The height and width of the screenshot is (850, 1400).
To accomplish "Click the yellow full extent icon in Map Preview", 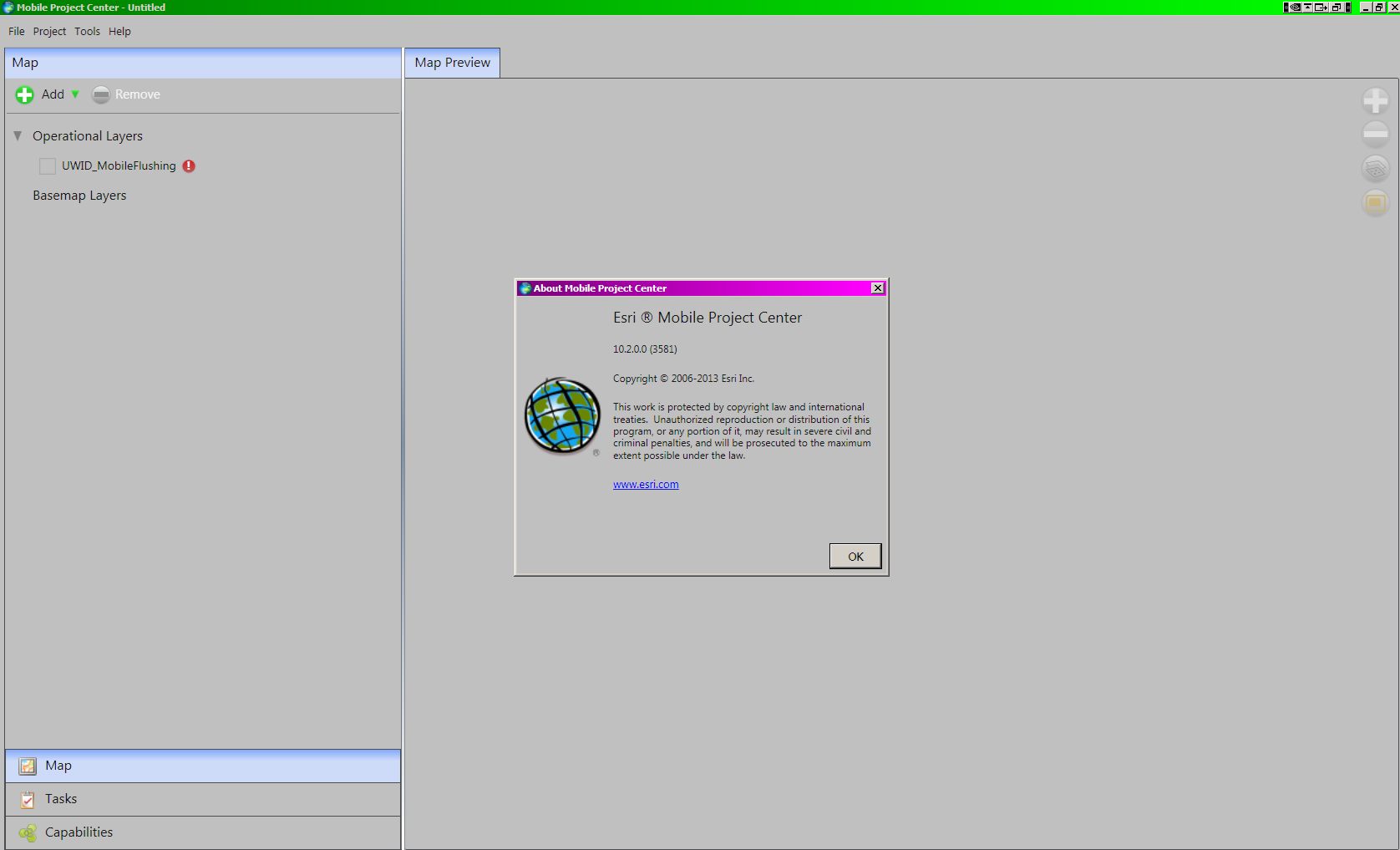I will (x=1376, y=202).
